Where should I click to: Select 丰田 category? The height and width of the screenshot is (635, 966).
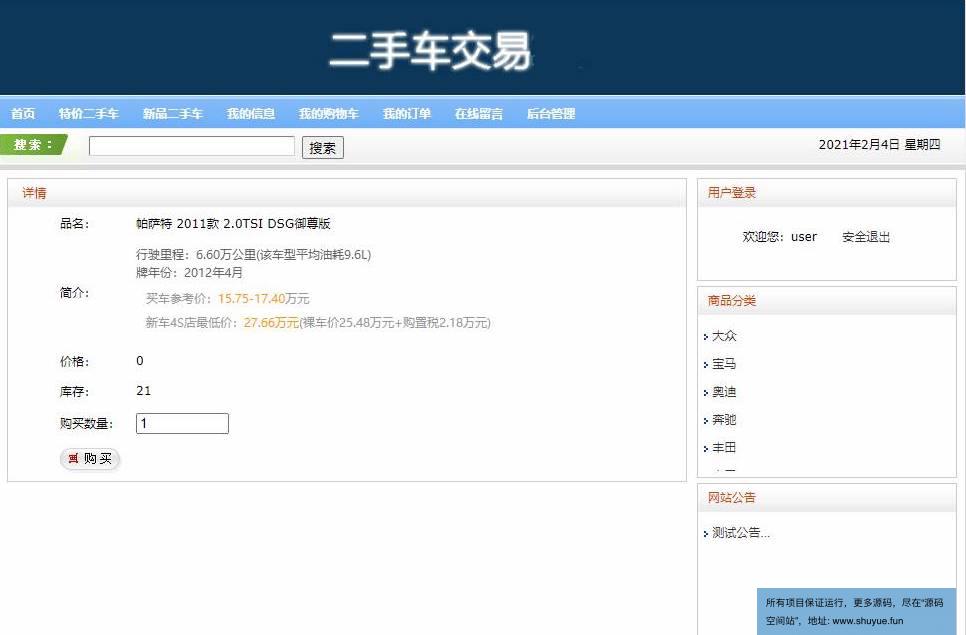724,447
